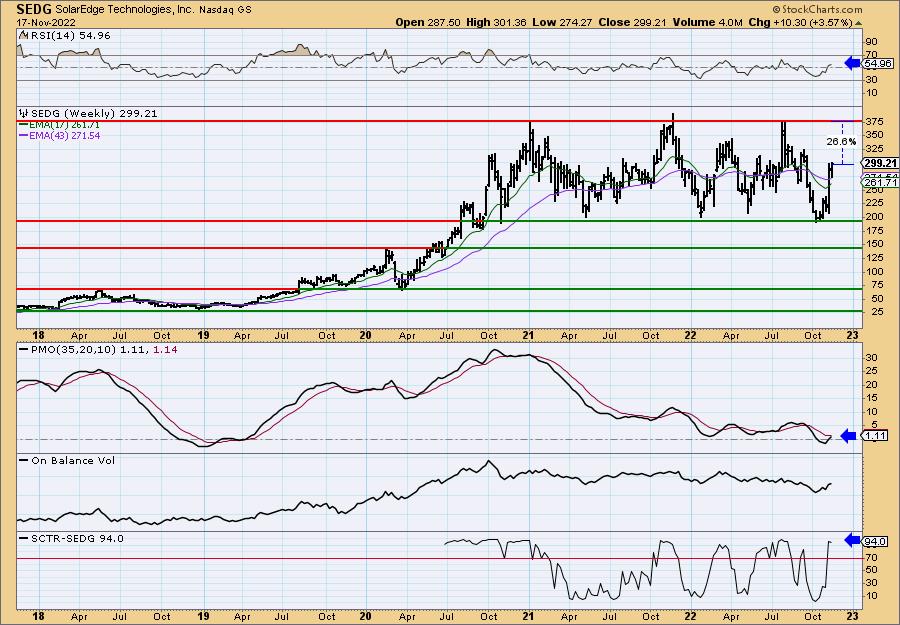Click the SEDG (Weekly) 299.21 legend label

pos(93,114)
